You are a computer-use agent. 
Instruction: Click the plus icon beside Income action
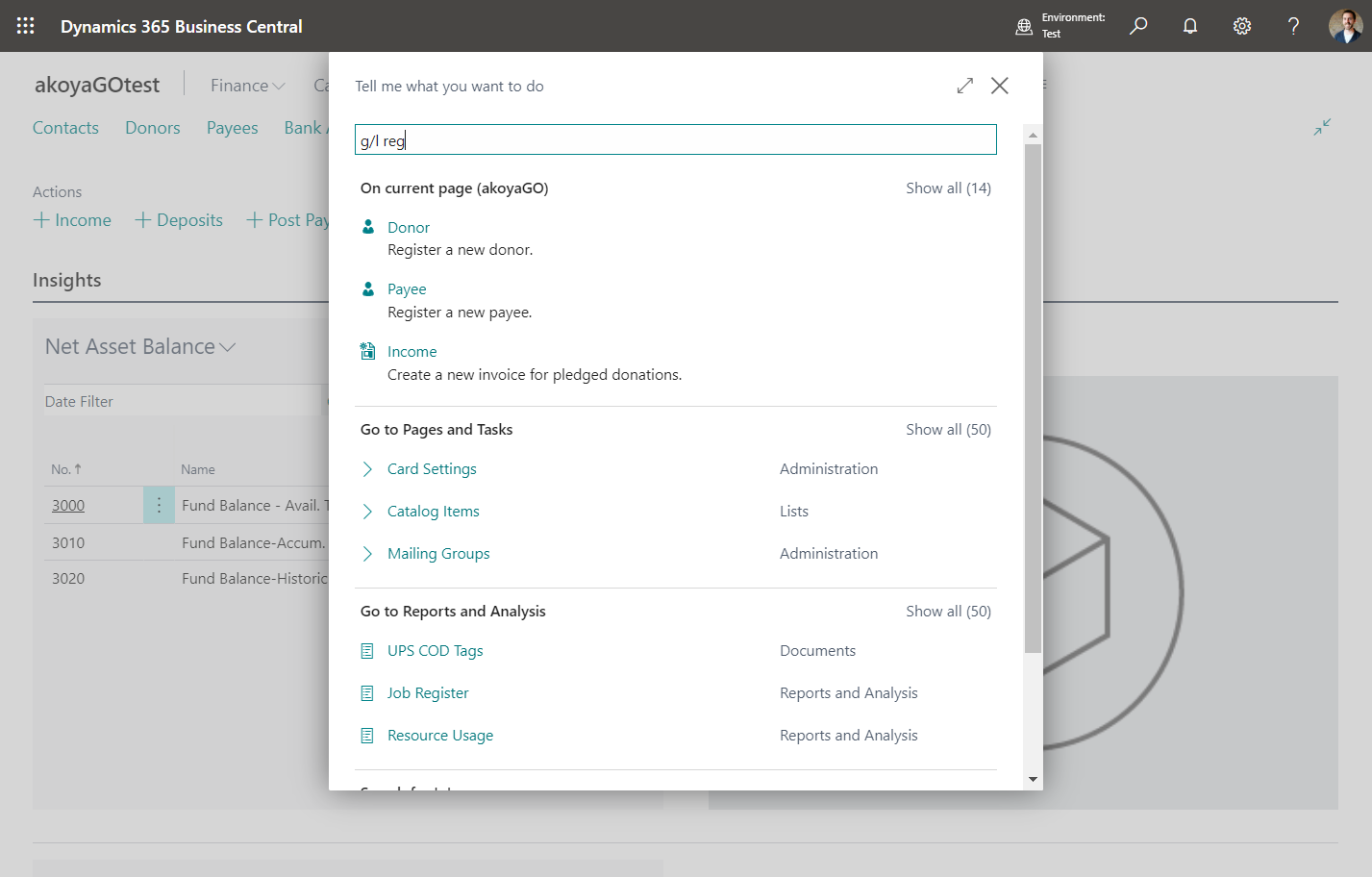(41, 220)
